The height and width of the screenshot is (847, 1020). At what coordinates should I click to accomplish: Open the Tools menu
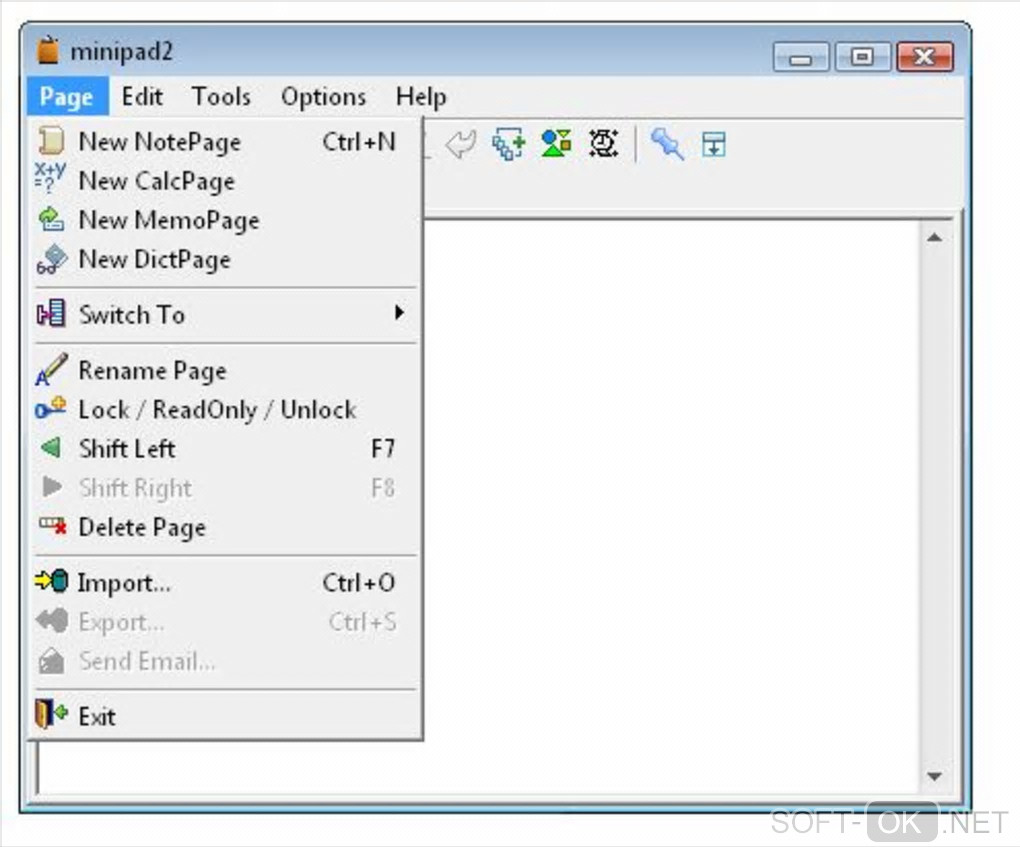coord(221,96)
